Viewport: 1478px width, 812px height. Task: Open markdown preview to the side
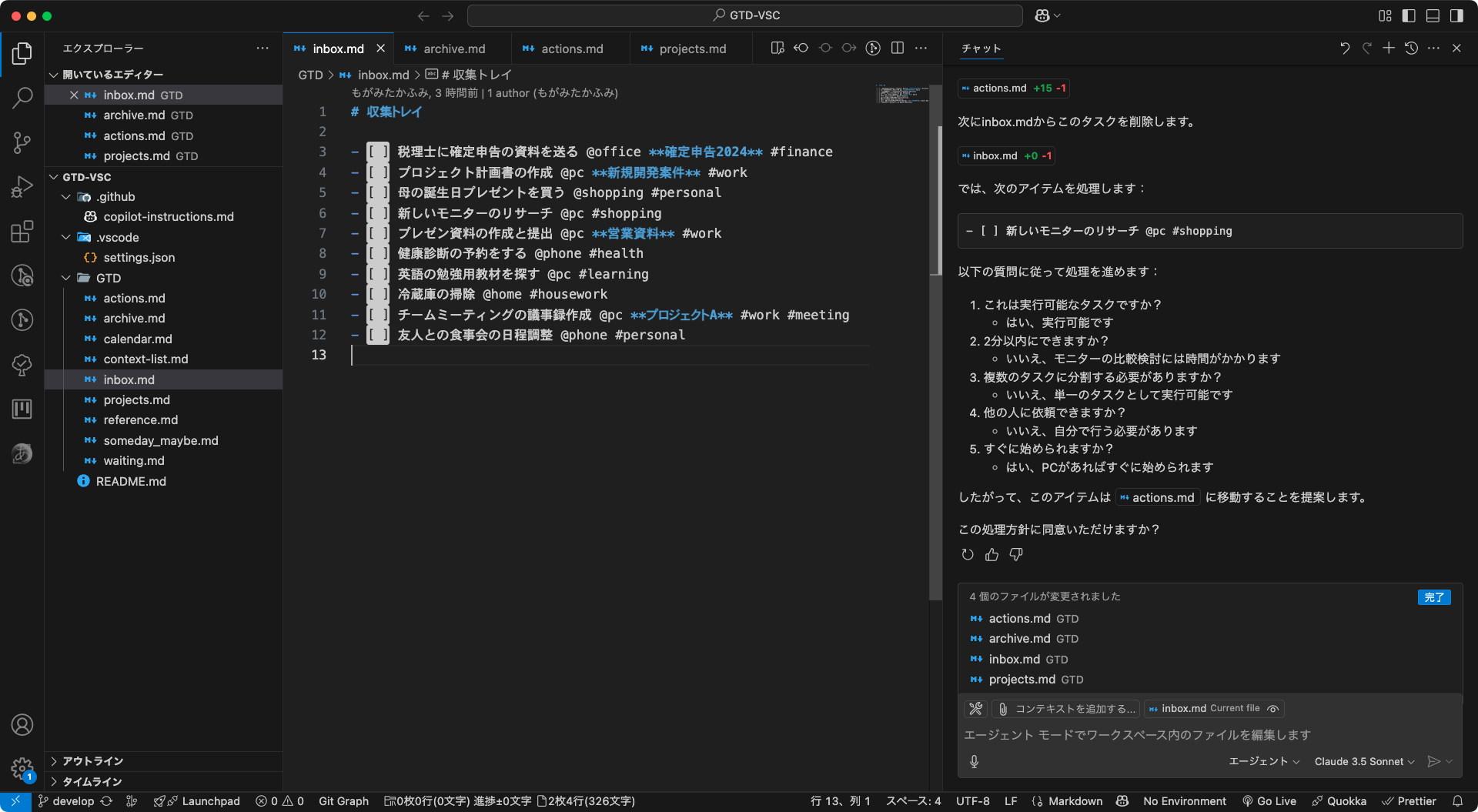[x=777, y=48]
